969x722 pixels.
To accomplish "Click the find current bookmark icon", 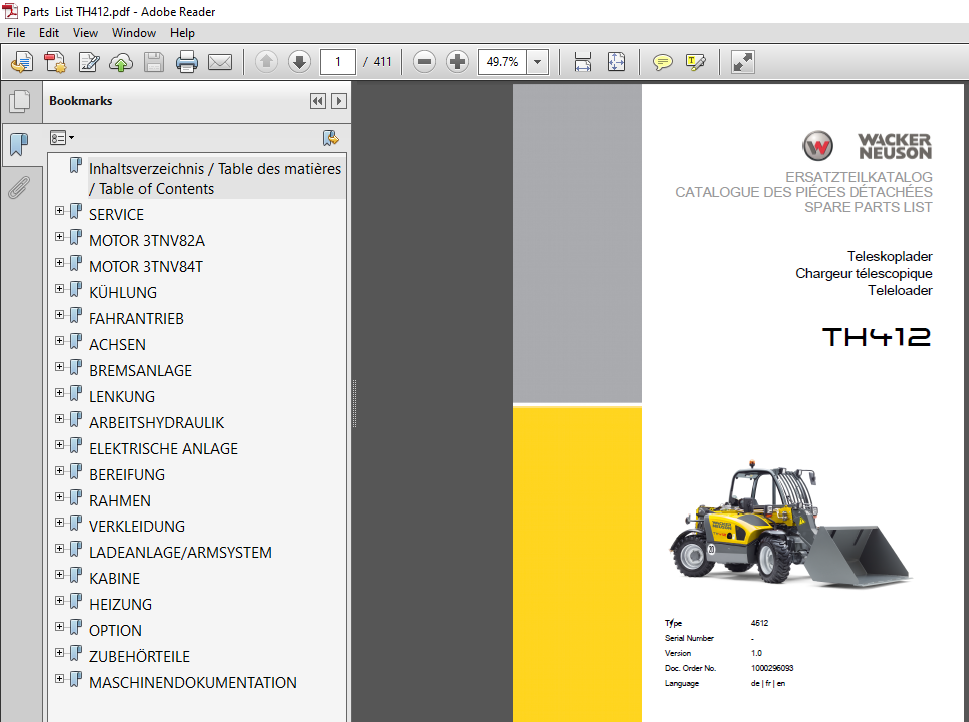I will (x=331, y=138).
